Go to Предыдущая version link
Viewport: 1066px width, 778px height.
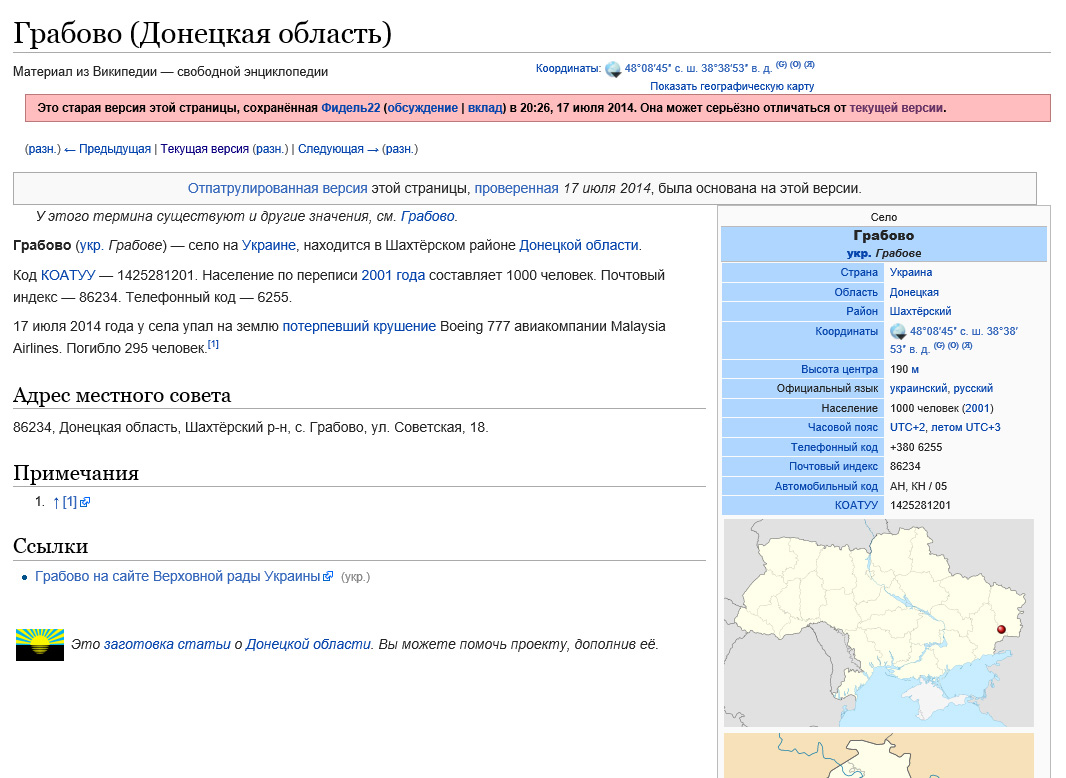107,149
